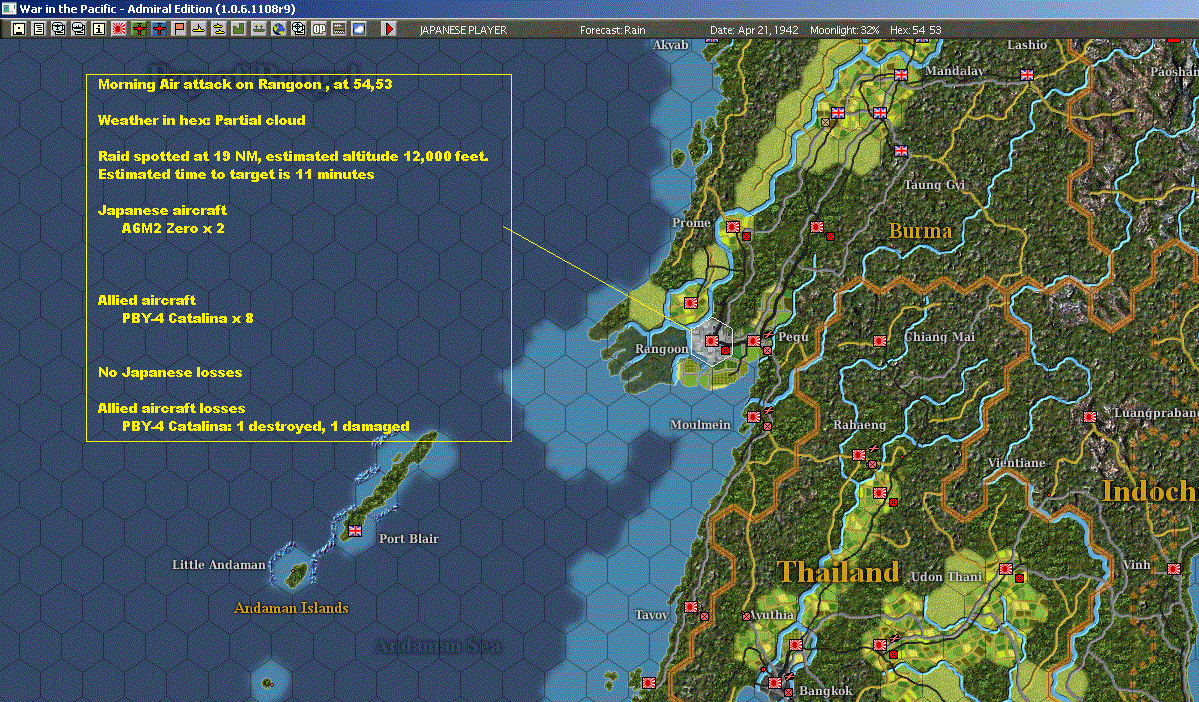Click the British flag marker below Lashio
The width and height of the screenshot is (1199, 702).
coord(1026,74)
